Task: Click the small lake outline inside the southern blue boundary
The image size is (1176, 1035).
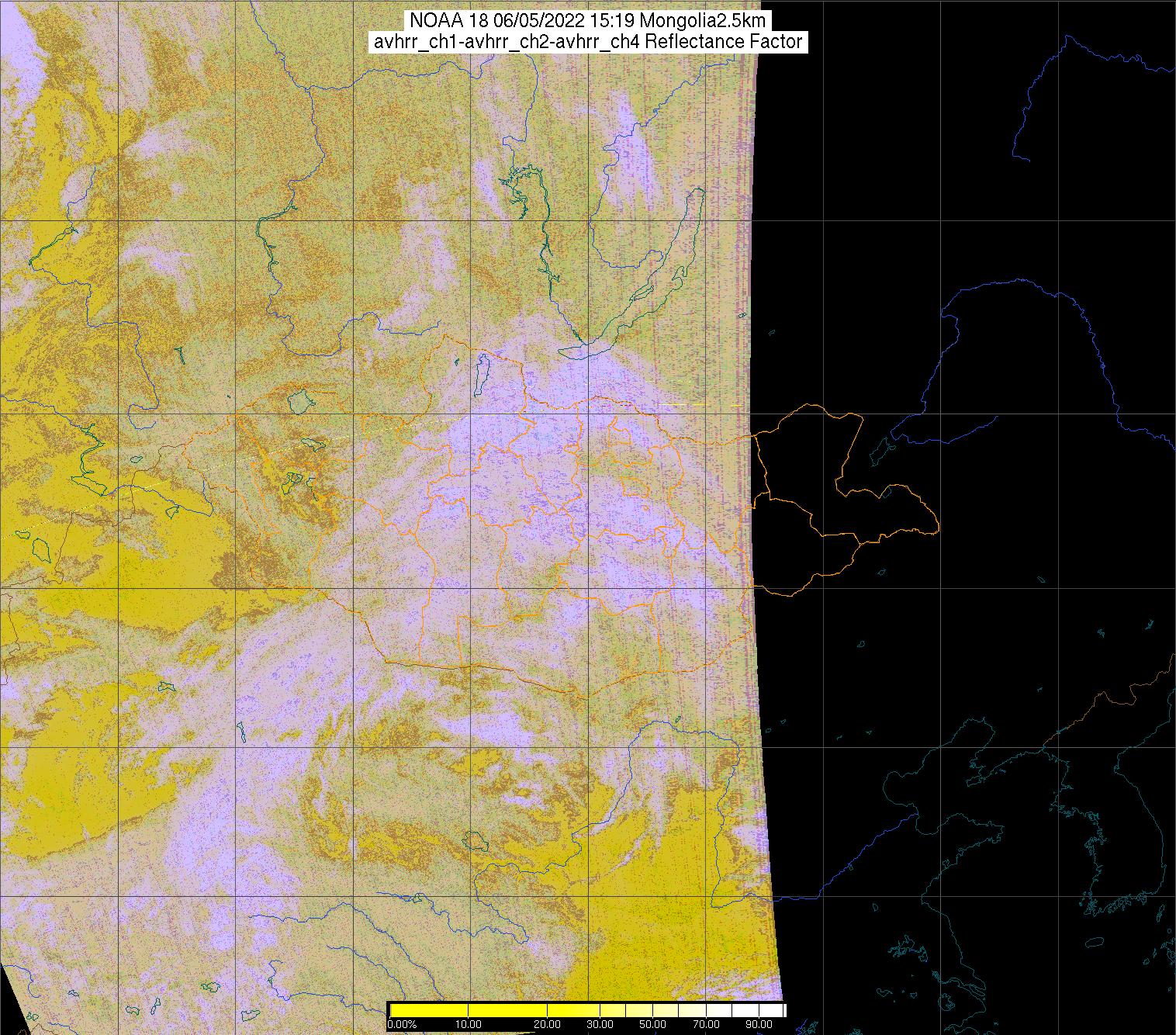Action: point(472,839)
